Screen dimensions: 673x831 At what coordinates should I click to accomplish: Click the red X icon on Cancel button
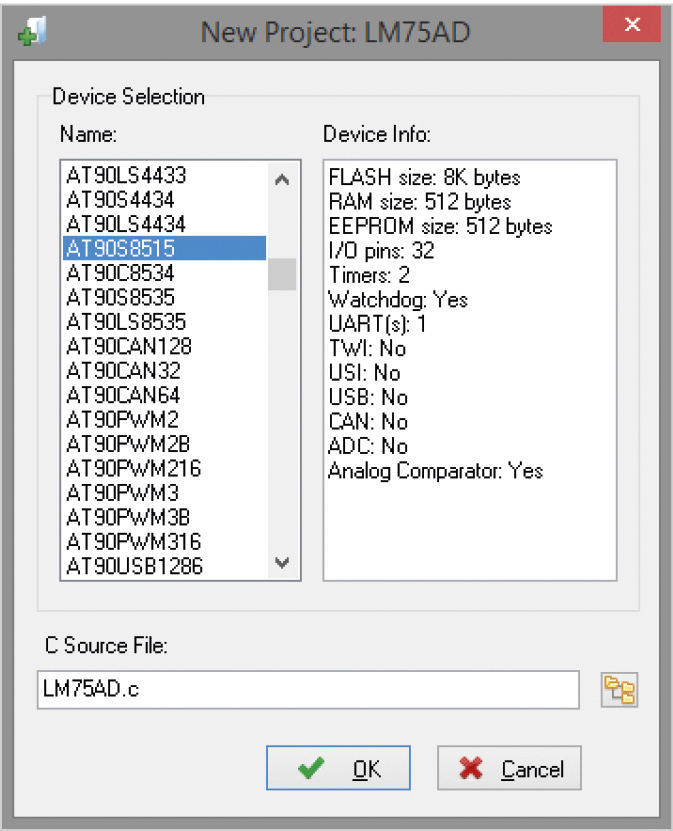point(471,768)
